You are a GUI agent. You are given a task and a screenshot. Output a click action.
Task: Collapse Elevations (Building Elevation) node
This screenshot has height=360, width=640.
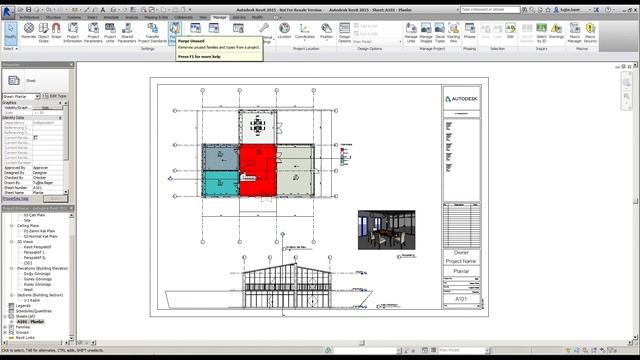tap(11, 269)
